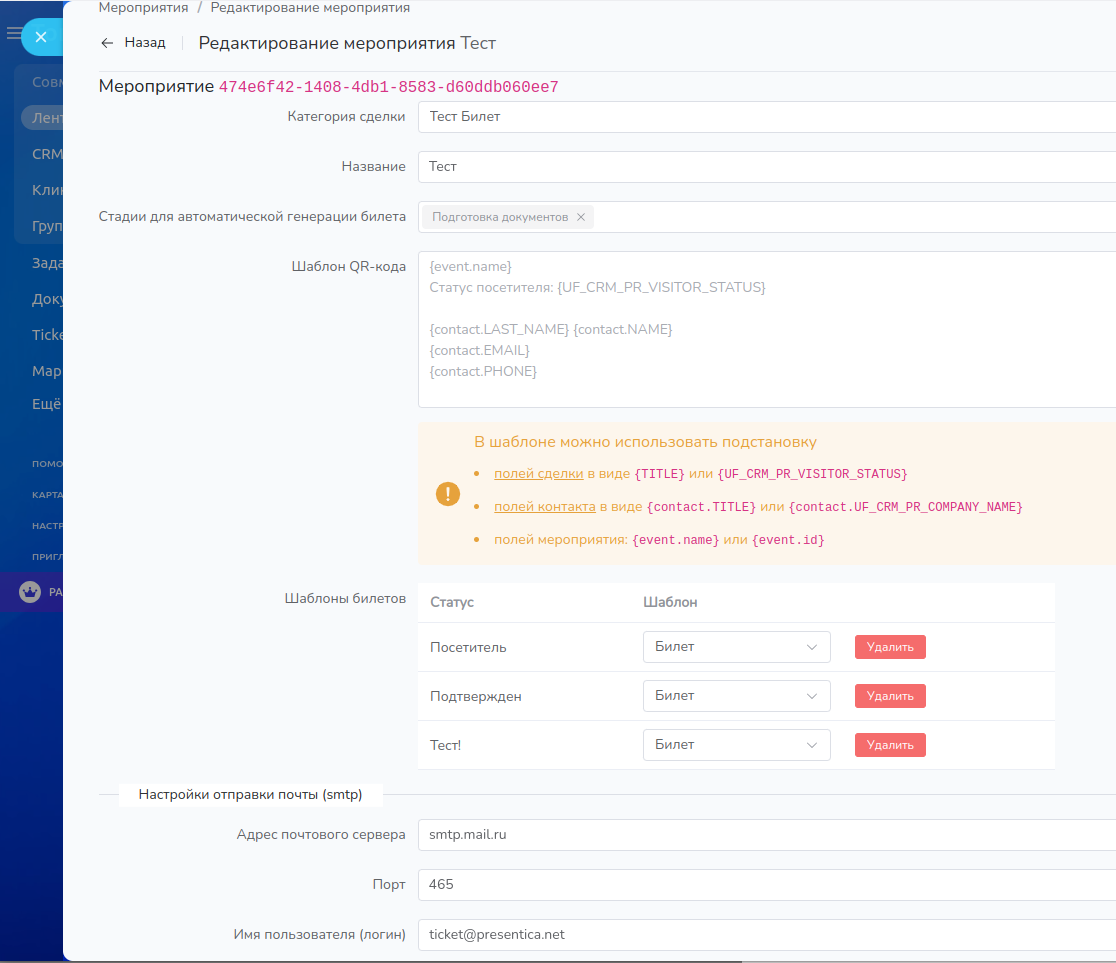Open the 'полей сделки' link
The width and height of the screenshot is (1116, 963).
(x=538, y=474)
